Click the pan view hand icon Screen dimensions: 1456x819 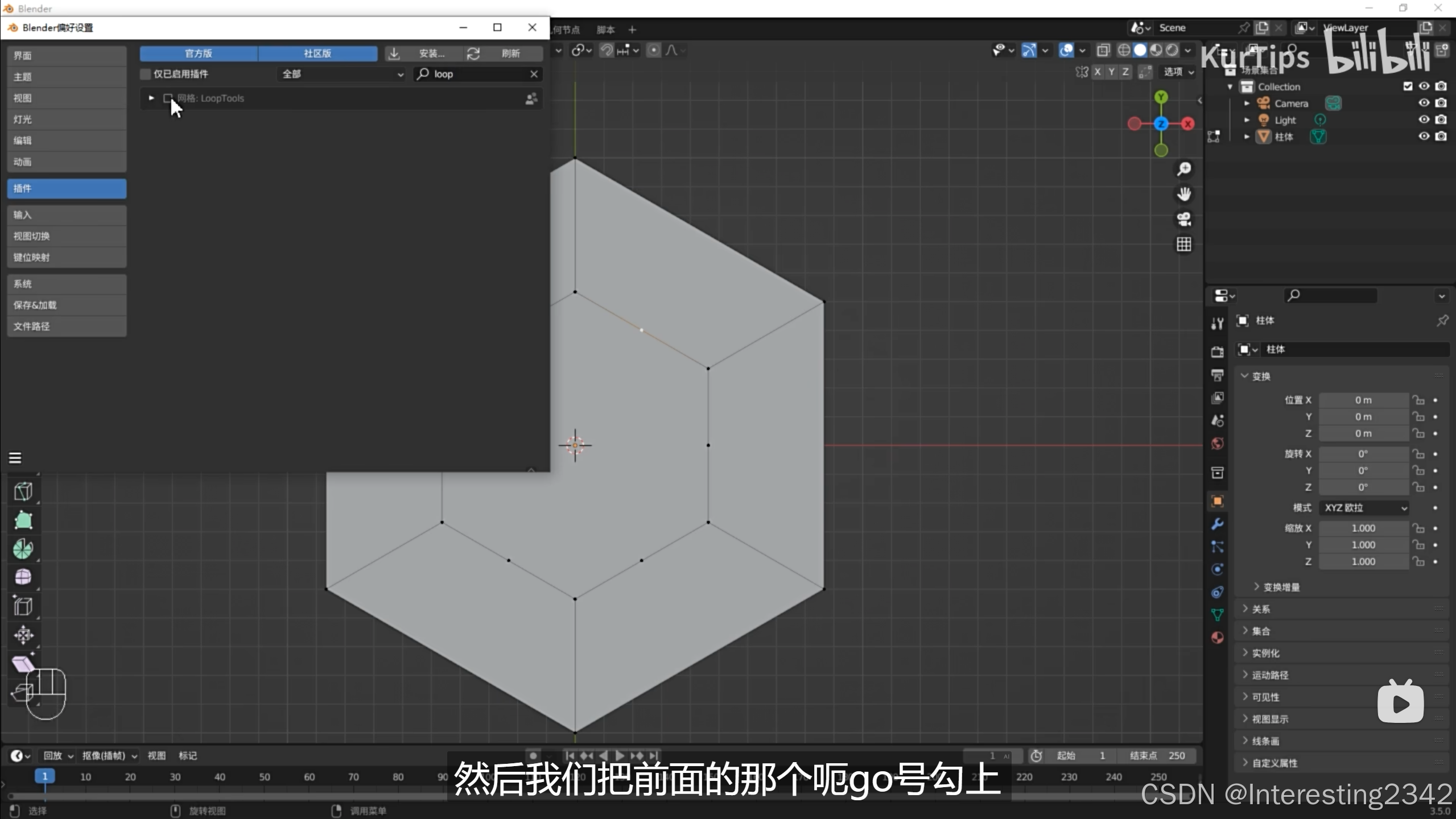pyautogui.click(x=1184, y=194)
